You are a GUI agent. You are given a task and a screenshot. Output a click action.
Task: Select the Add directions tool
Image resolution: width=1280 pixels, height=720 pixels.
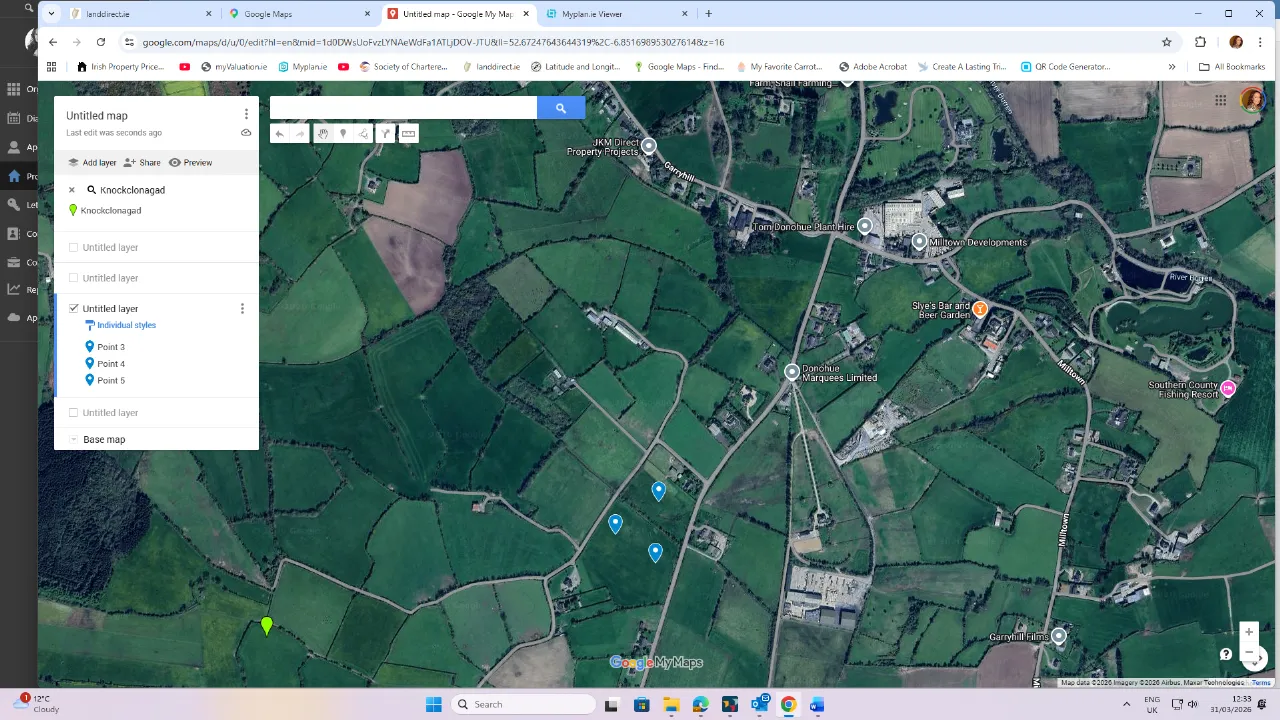coord(385,133)
